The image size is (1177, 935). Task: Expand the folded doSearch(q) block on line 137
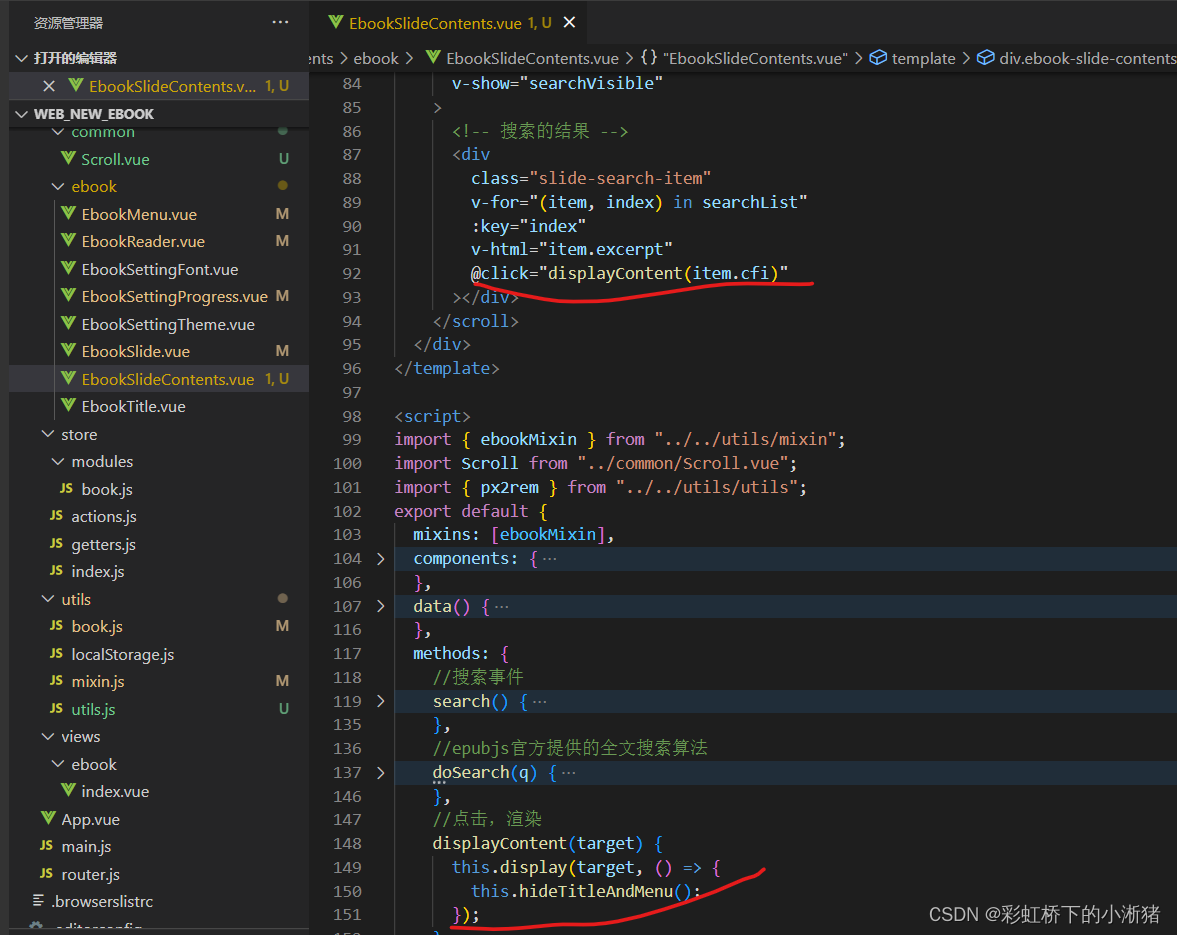pyautogui.click(x=381, y=772)
